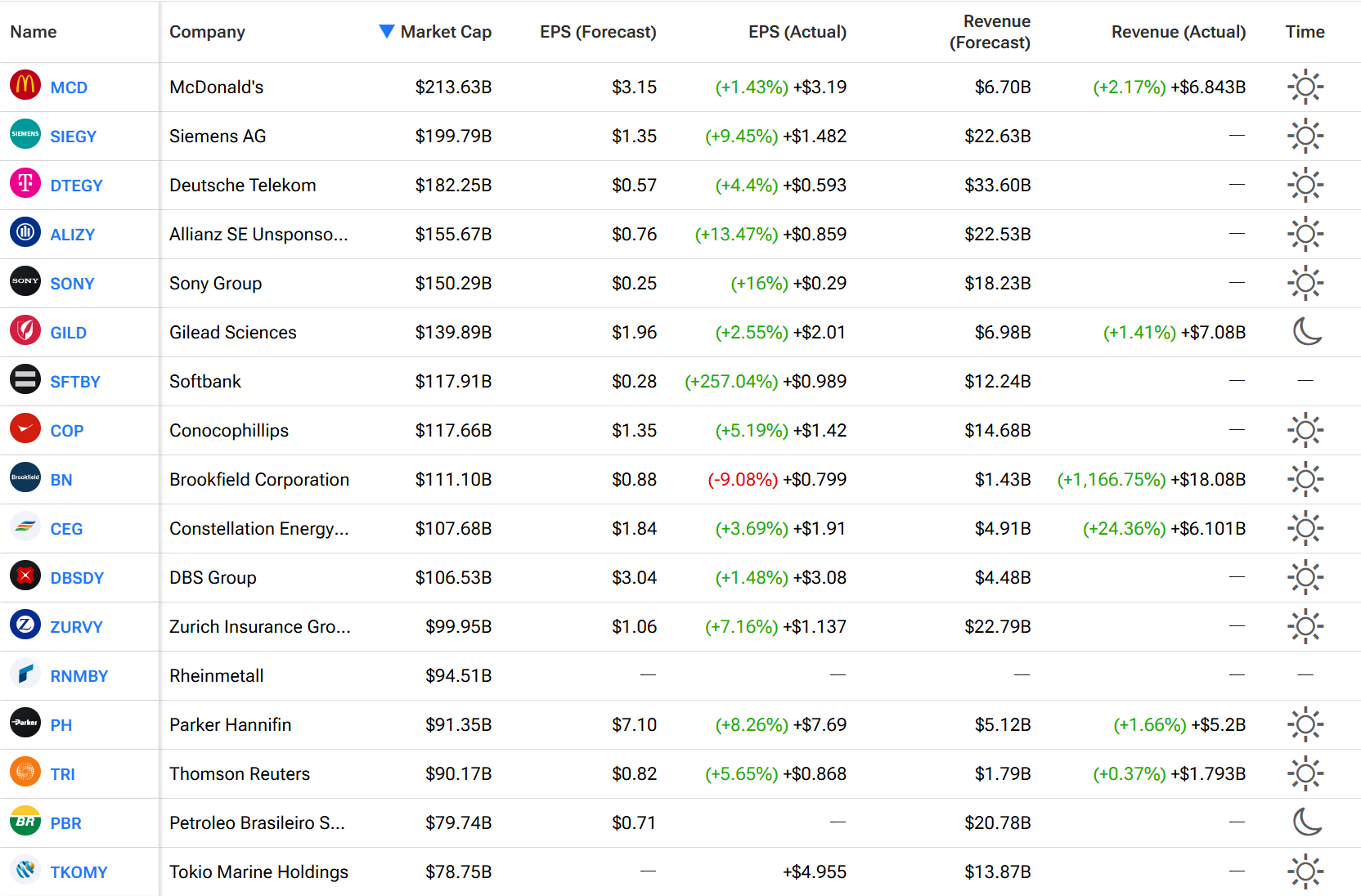This screenshot has height=896, width=1361.
Task: Open the GILD ticker link
Action: point(68,333)
